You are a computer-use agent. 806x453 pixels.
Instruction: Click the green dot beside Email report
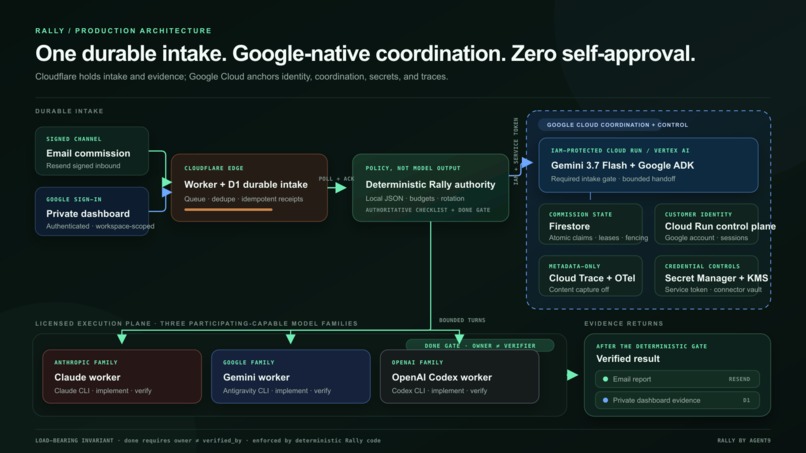point(605,379)
